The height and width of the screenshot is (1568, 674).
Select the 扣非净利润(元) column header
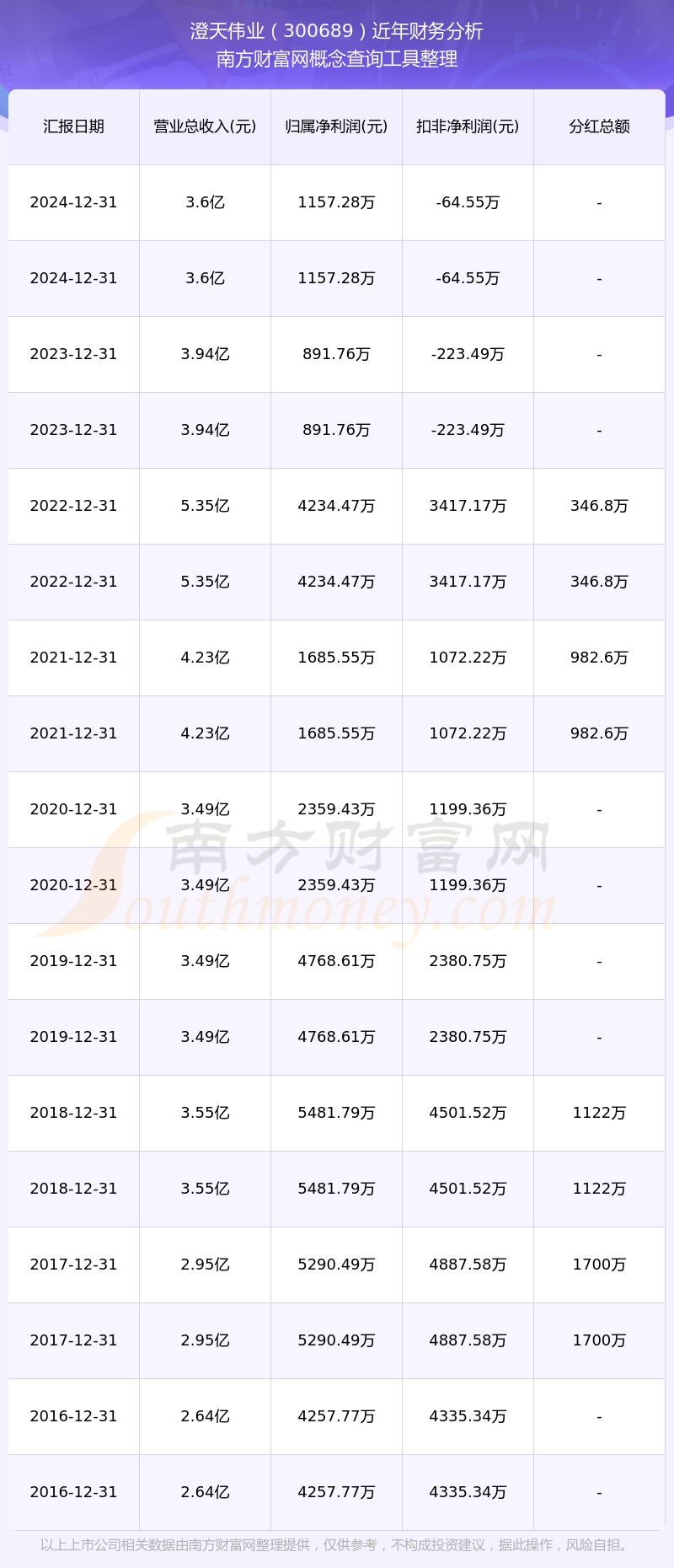[x=468, y=126]
